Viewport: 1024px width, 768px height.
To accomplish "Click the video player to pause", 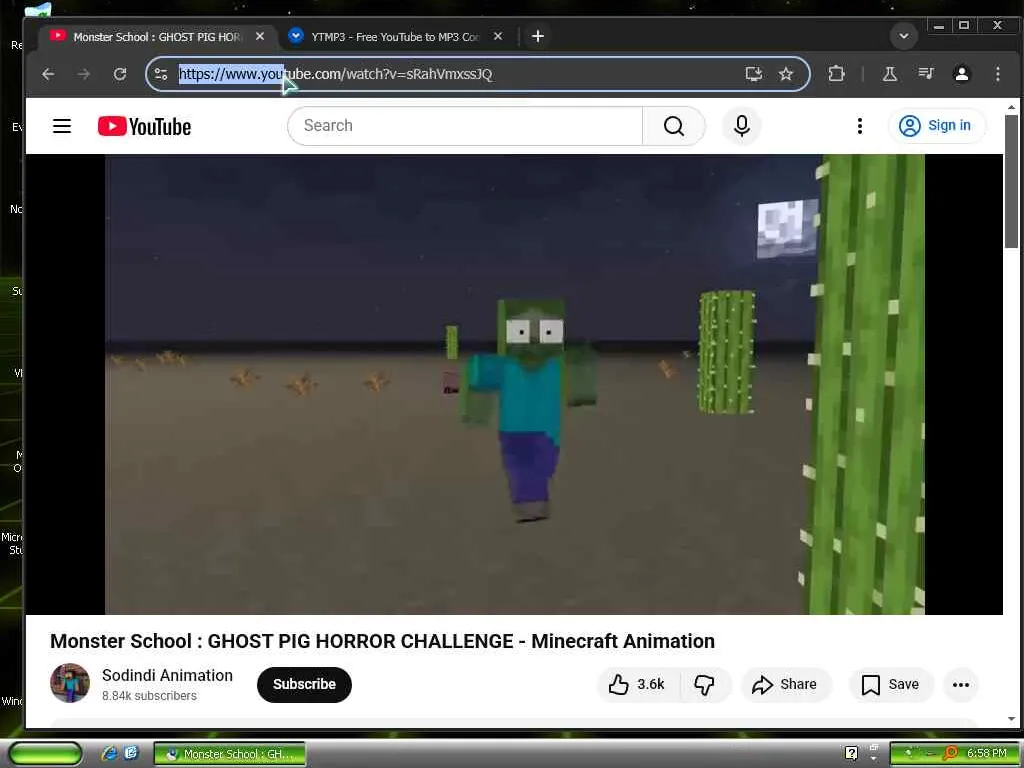I will pos(515,384).
